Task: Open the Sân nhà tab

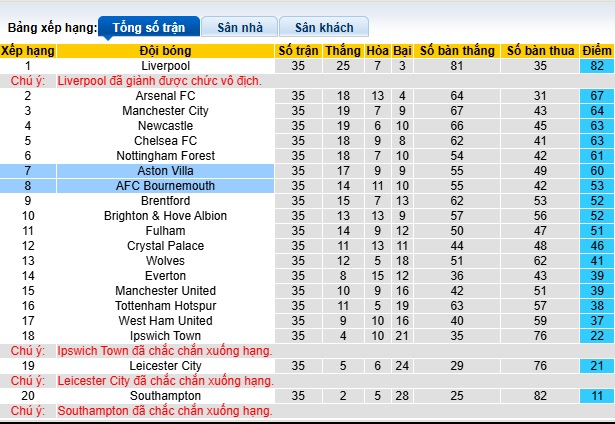Action: click(x=239, y=27)
